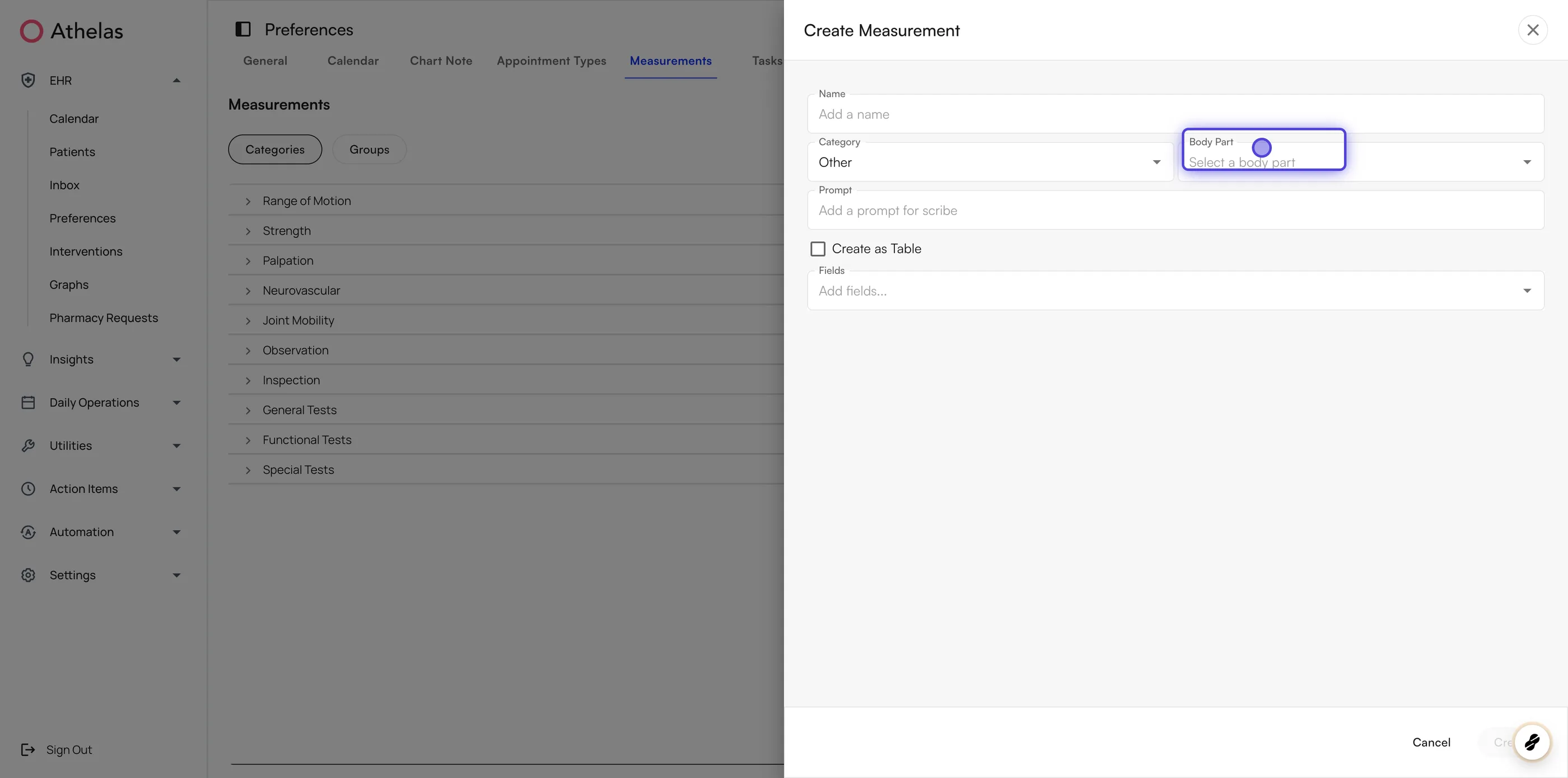Image resolution: width=1568 pixels, height=778 pixels.
Task: Close the Create Measurement panel
Action: [1533, 30]
